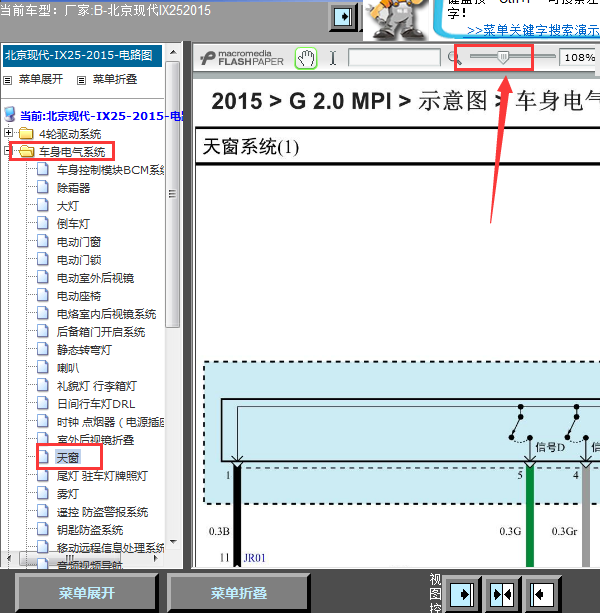Click the arrow panel toggle beside vehicle model
This screenshot has height=613, width=600.
click(x=343, y=17)
